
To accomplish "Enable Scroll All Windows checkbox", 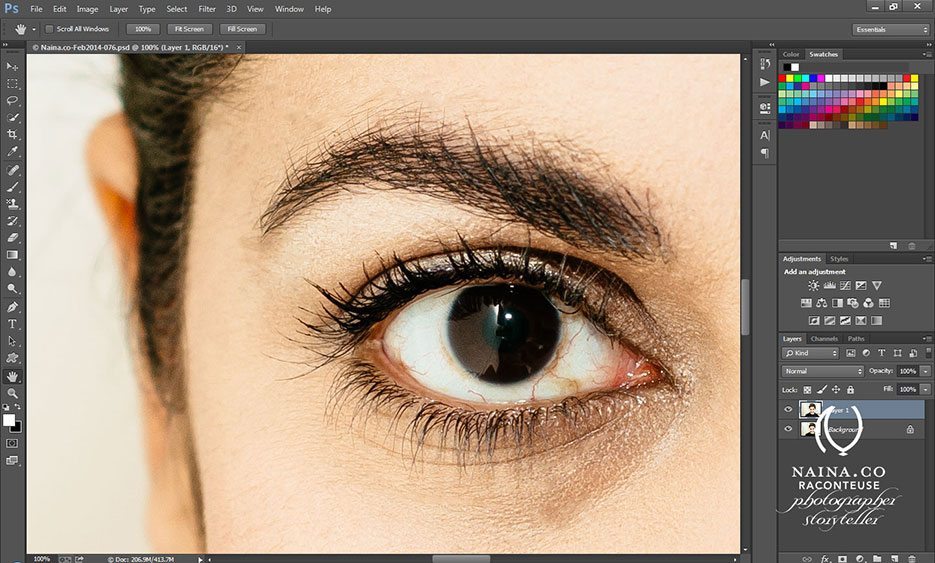I will pyautogui.click(x=49, y=29).
